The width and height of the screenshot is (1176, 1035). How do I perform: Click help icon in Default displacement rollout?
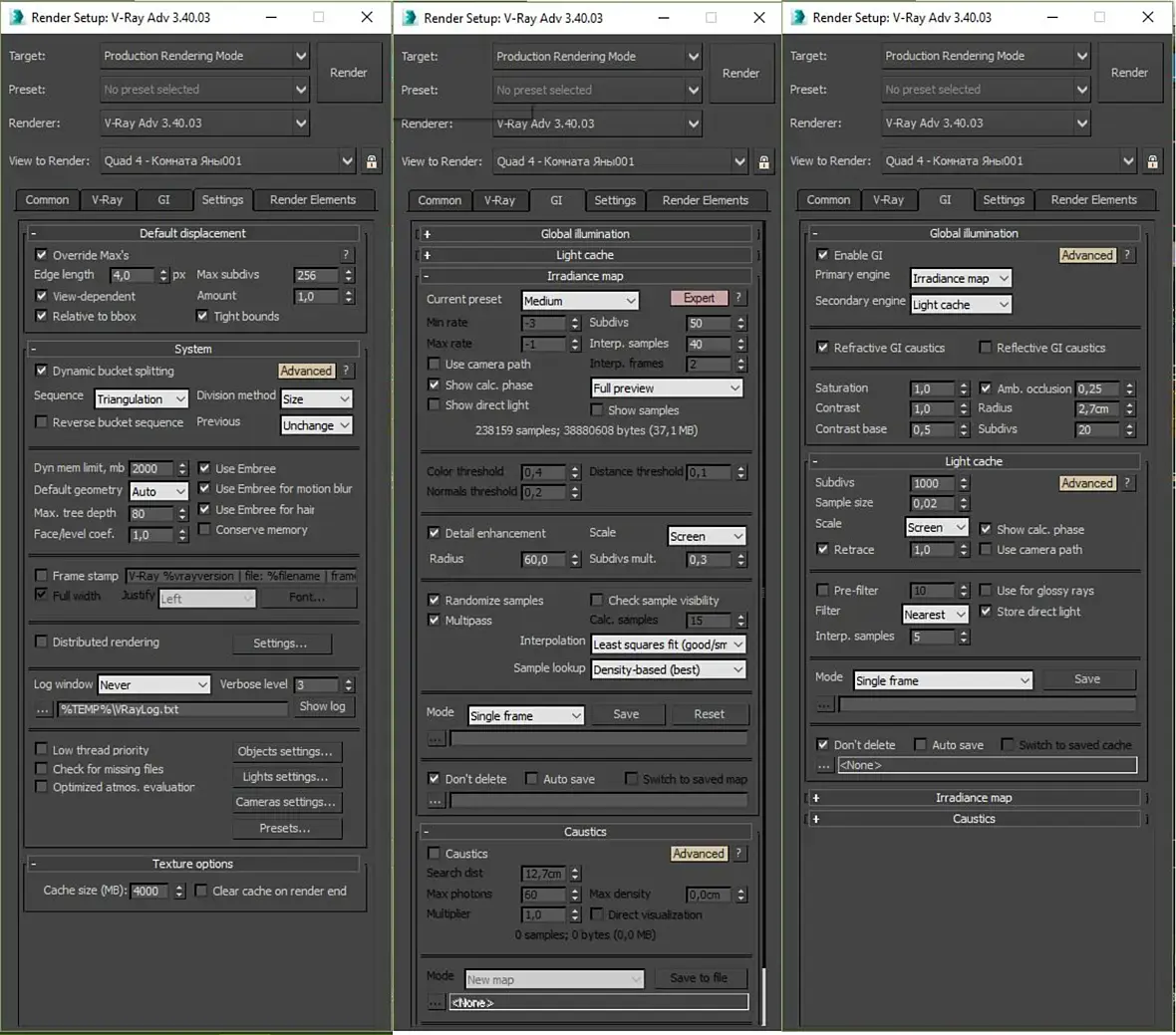click(346, 255)
